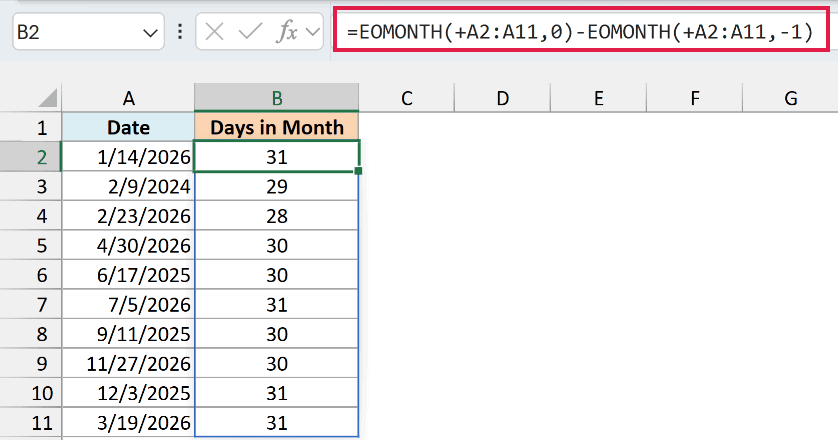Select row 8 header
This screenshot has width=838, height=440.
tap(31, 334)
